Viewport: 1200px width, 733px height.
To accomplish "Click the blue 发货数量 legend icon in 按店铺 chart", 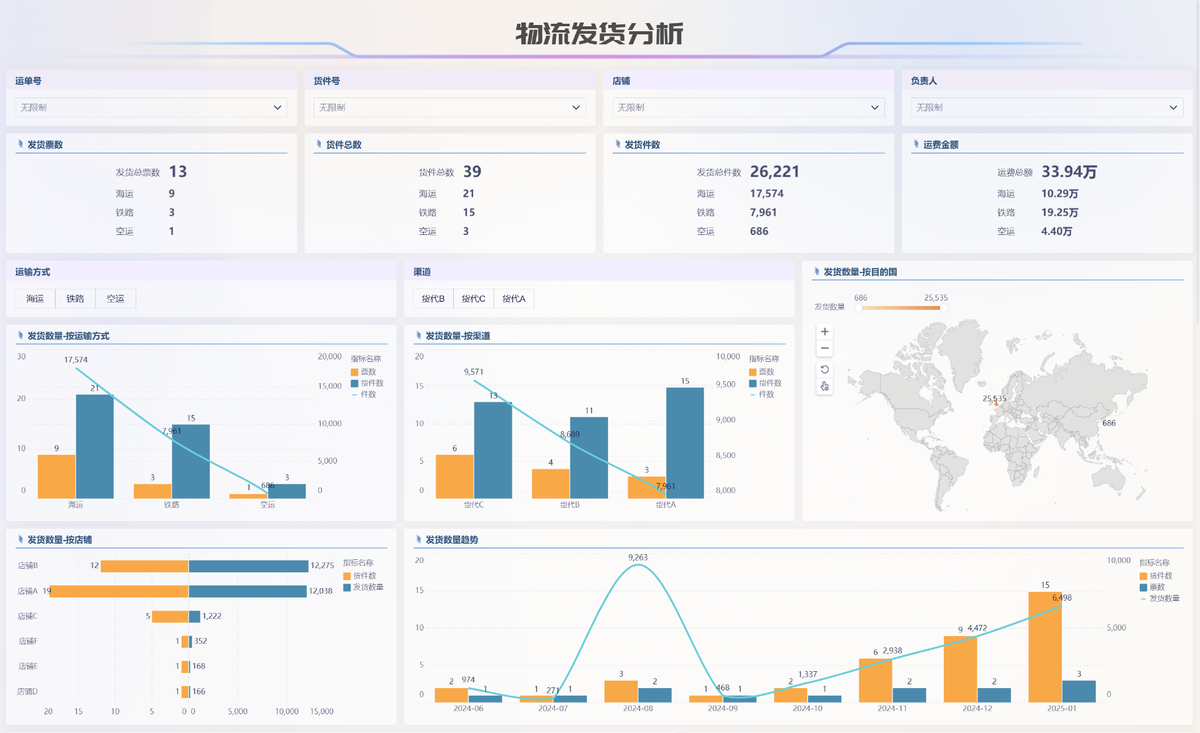I will [x=346, y=587].
